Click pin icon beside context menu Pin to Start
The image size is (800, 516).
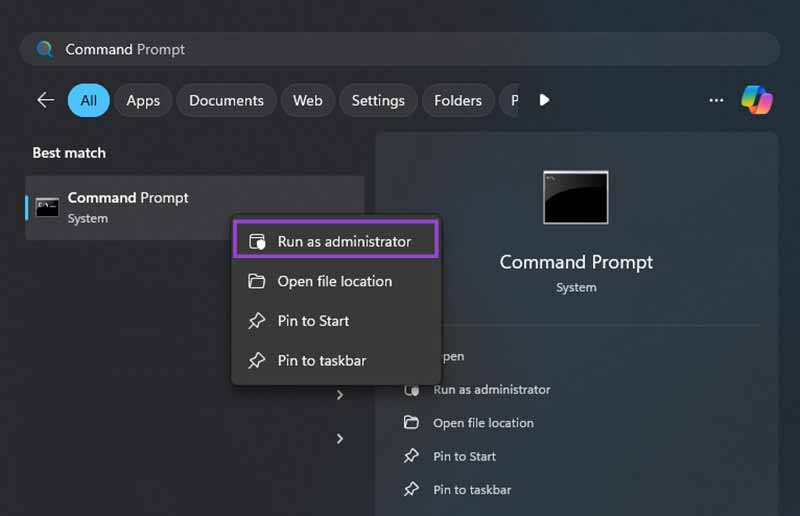click(x=256, y=321)
